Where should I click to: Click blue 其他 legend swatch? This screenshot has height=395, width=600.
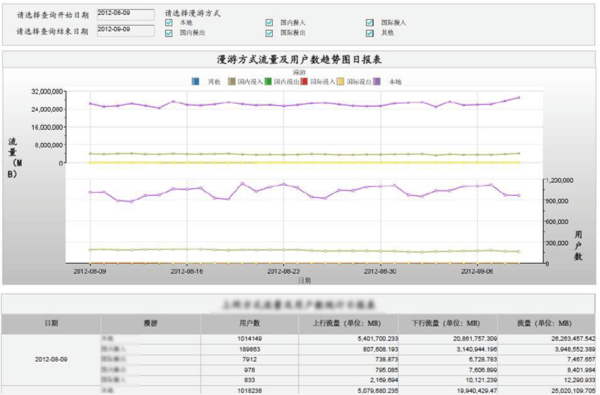(x=196, y=82)
